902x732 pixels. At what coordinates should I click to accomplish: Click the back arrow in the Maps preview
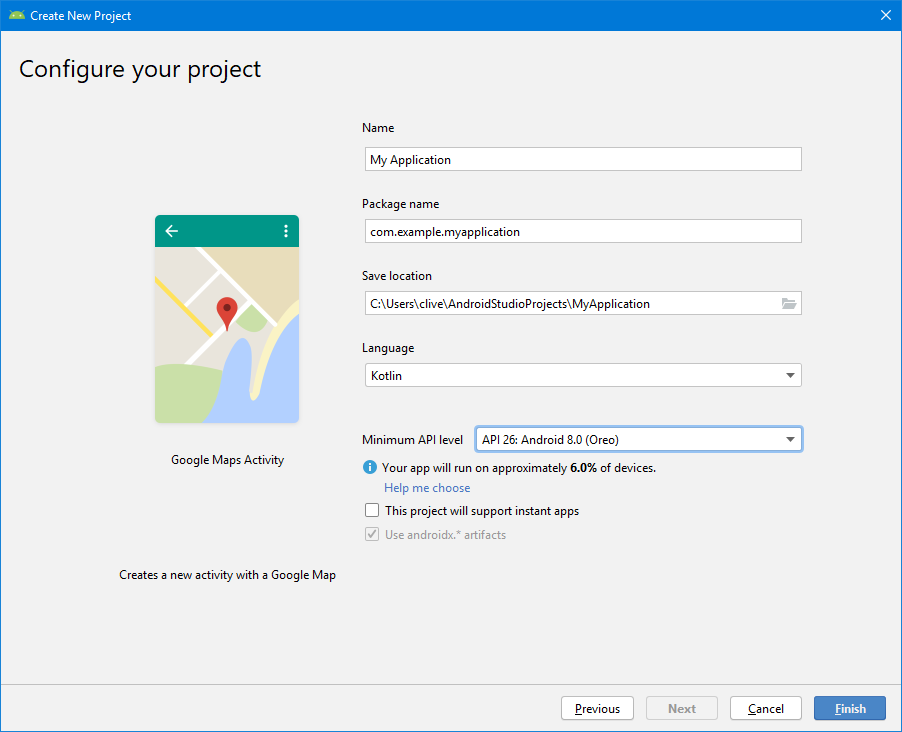point(172,231)
